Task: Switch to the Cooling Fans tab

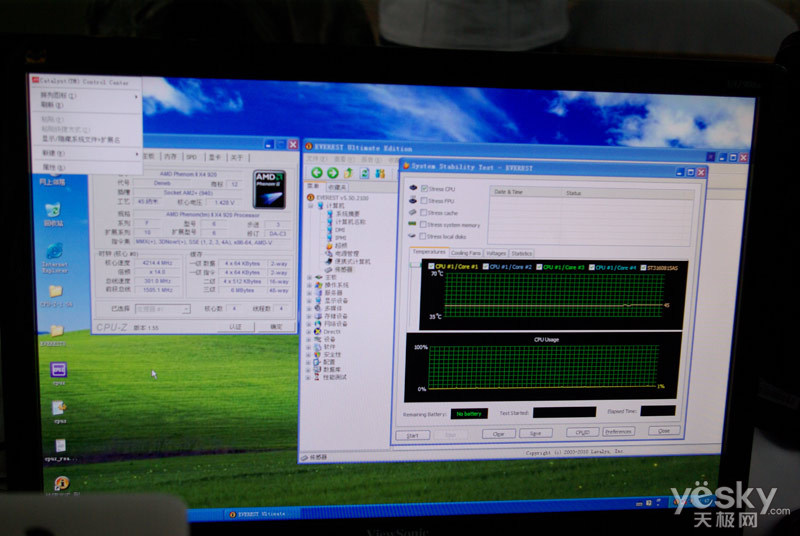Action: [466, 253]
